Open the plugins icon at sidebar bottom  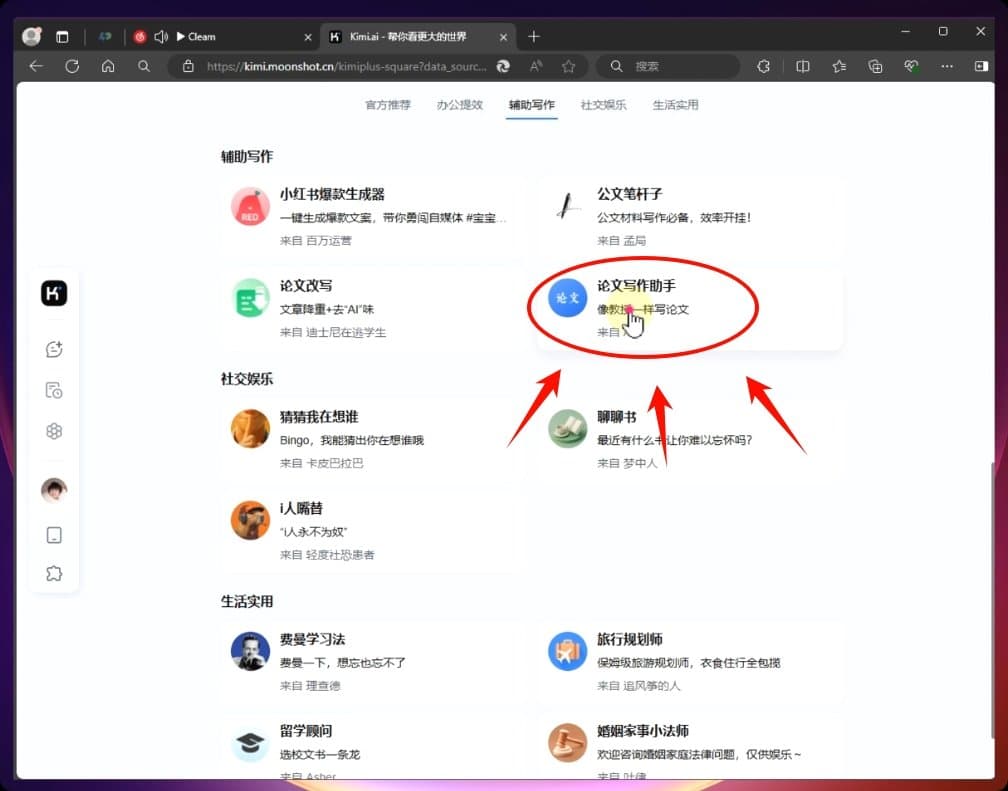(x=54, y=573)
